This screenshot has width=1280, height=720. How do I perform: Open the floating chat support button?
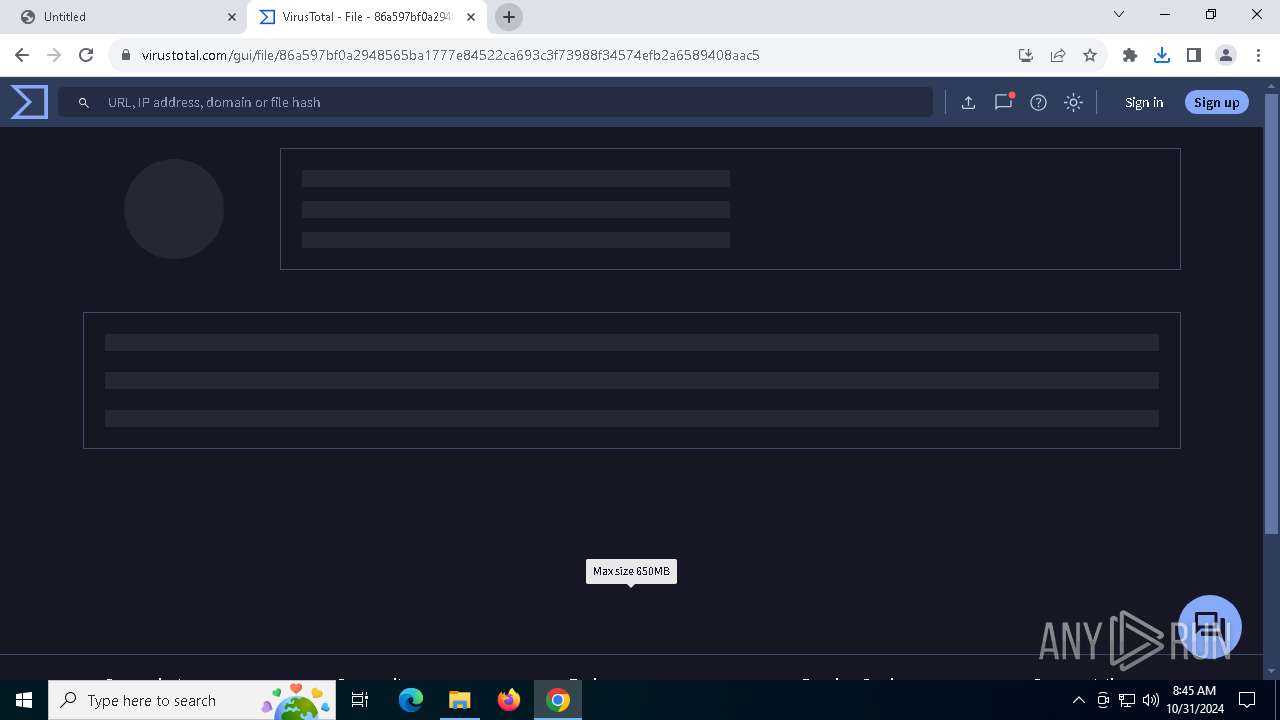click(x=1210, y=627)
